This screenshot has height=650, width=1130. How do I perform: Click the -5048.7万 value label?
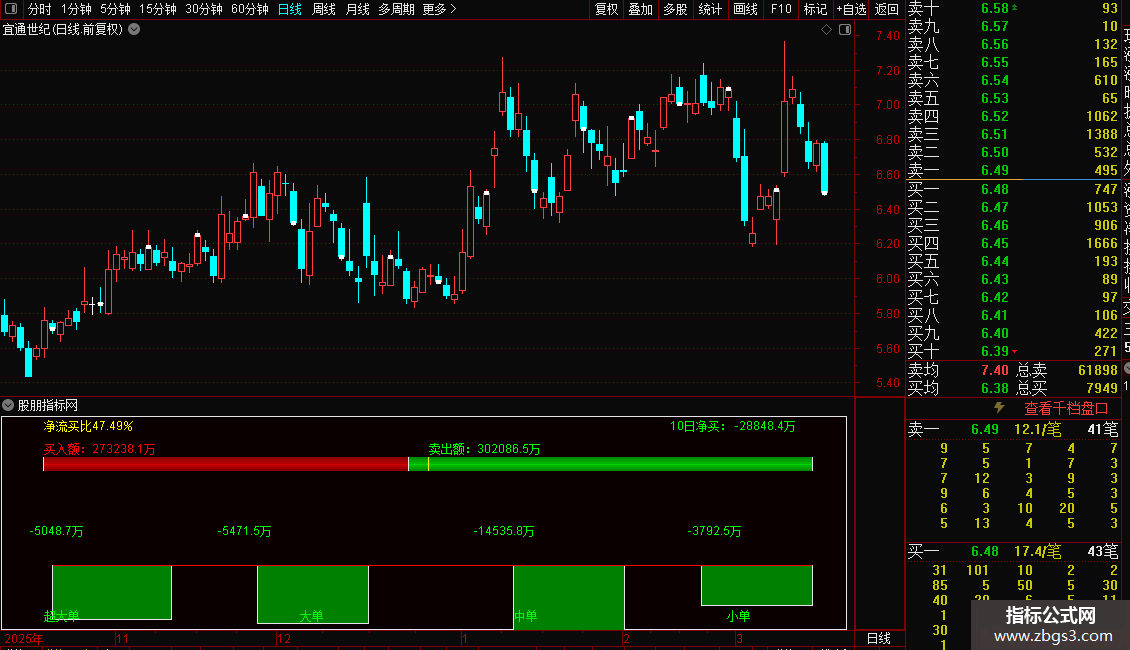pos(56,531)
